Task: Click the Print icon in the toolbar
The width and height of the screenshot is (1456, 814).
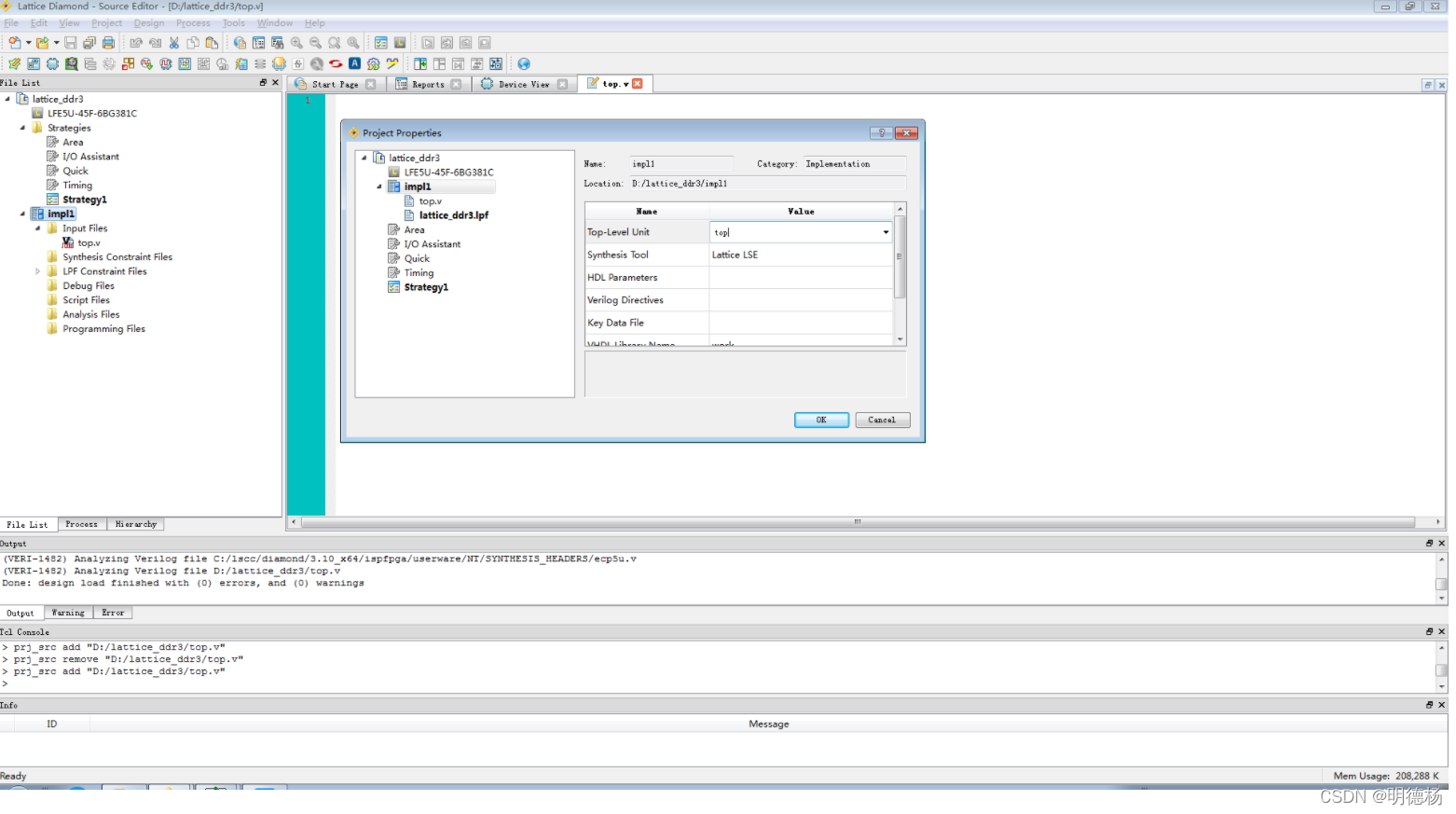Action: point(108,43)
